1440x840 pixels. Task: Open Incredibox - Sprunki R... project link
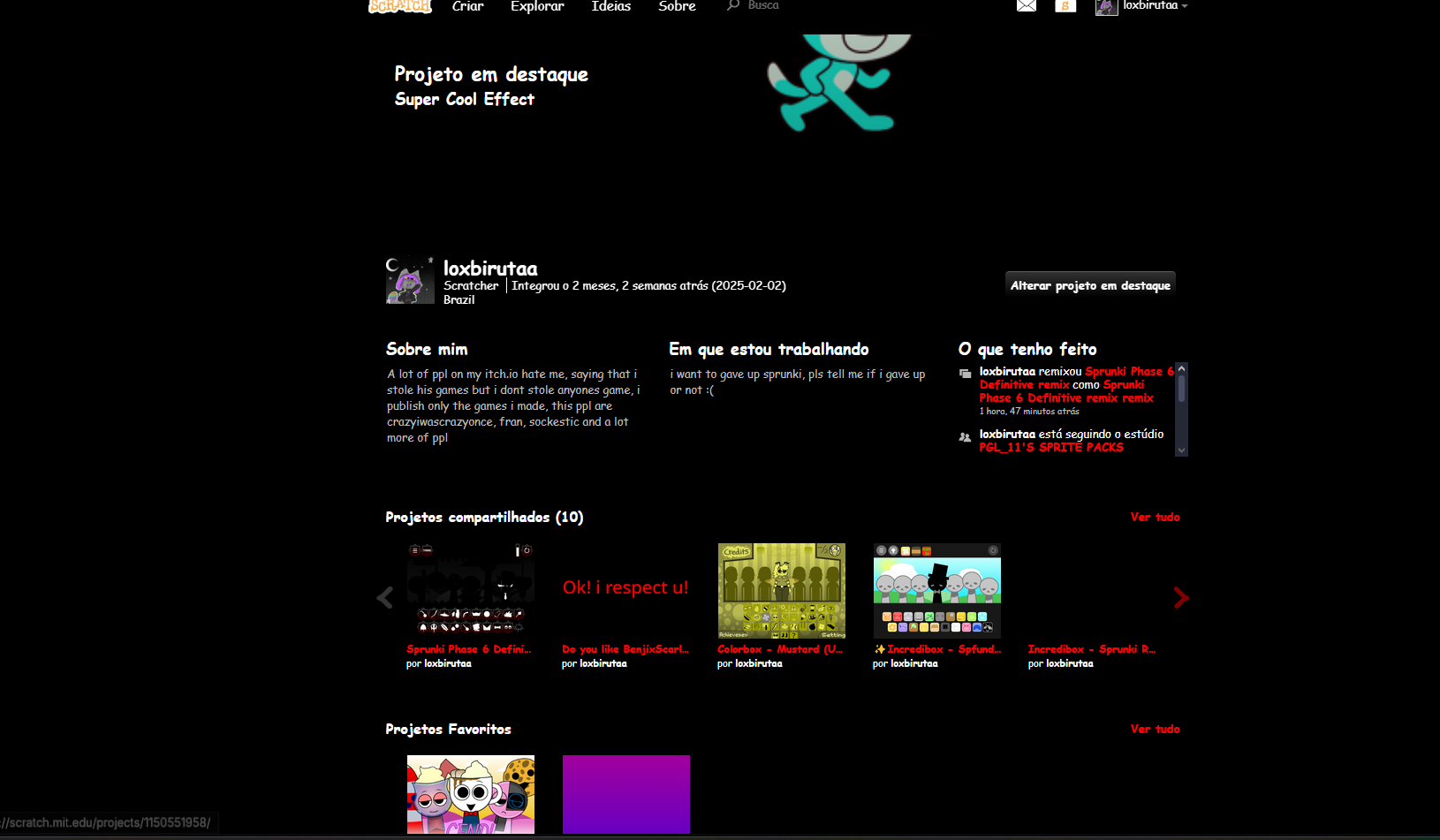pyautogui.click(x=1092, y=649)
